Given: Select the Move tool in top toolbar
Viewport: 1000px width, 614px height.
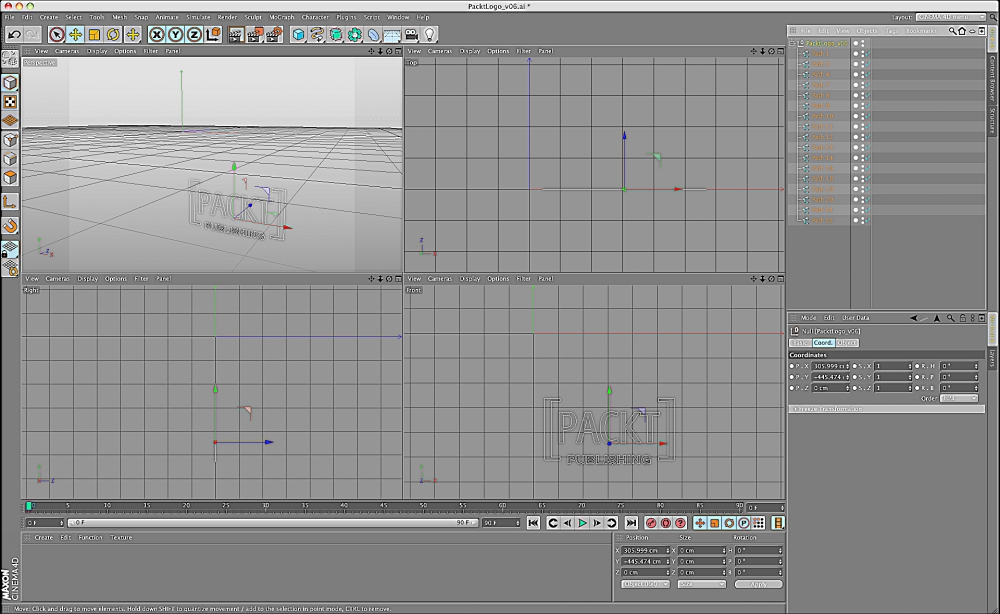Looking at the screenshot, I should coord(75,34).
